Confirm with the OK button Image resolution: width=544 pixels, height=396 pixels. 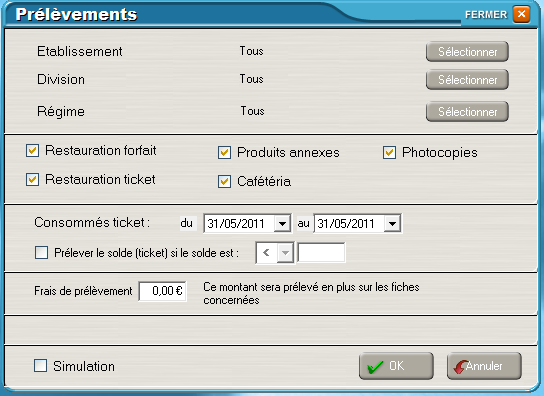pyautogui.click(x=396, y=366)
